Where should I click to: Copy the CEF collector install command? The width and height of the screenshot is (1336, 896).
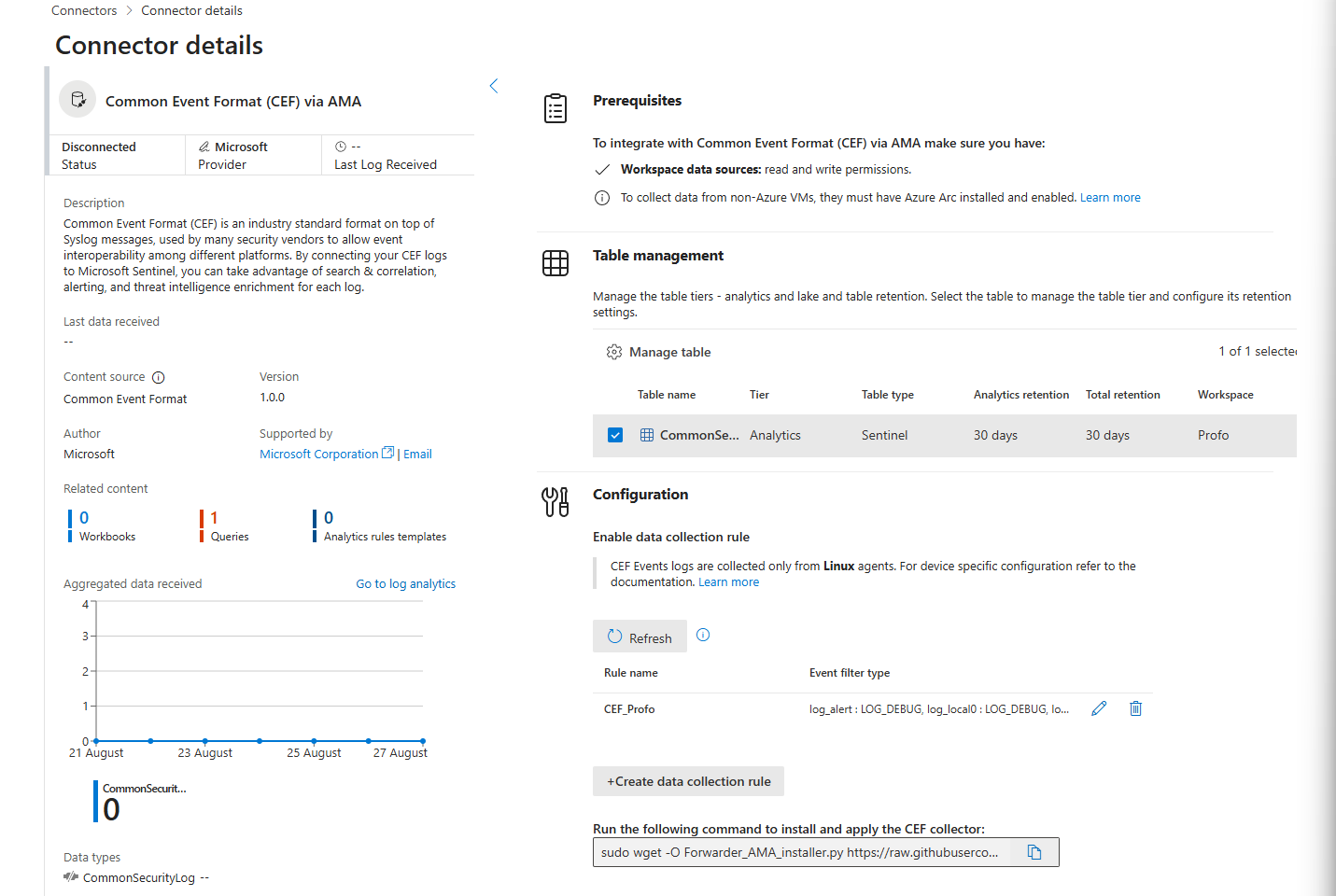[1034, 852]
